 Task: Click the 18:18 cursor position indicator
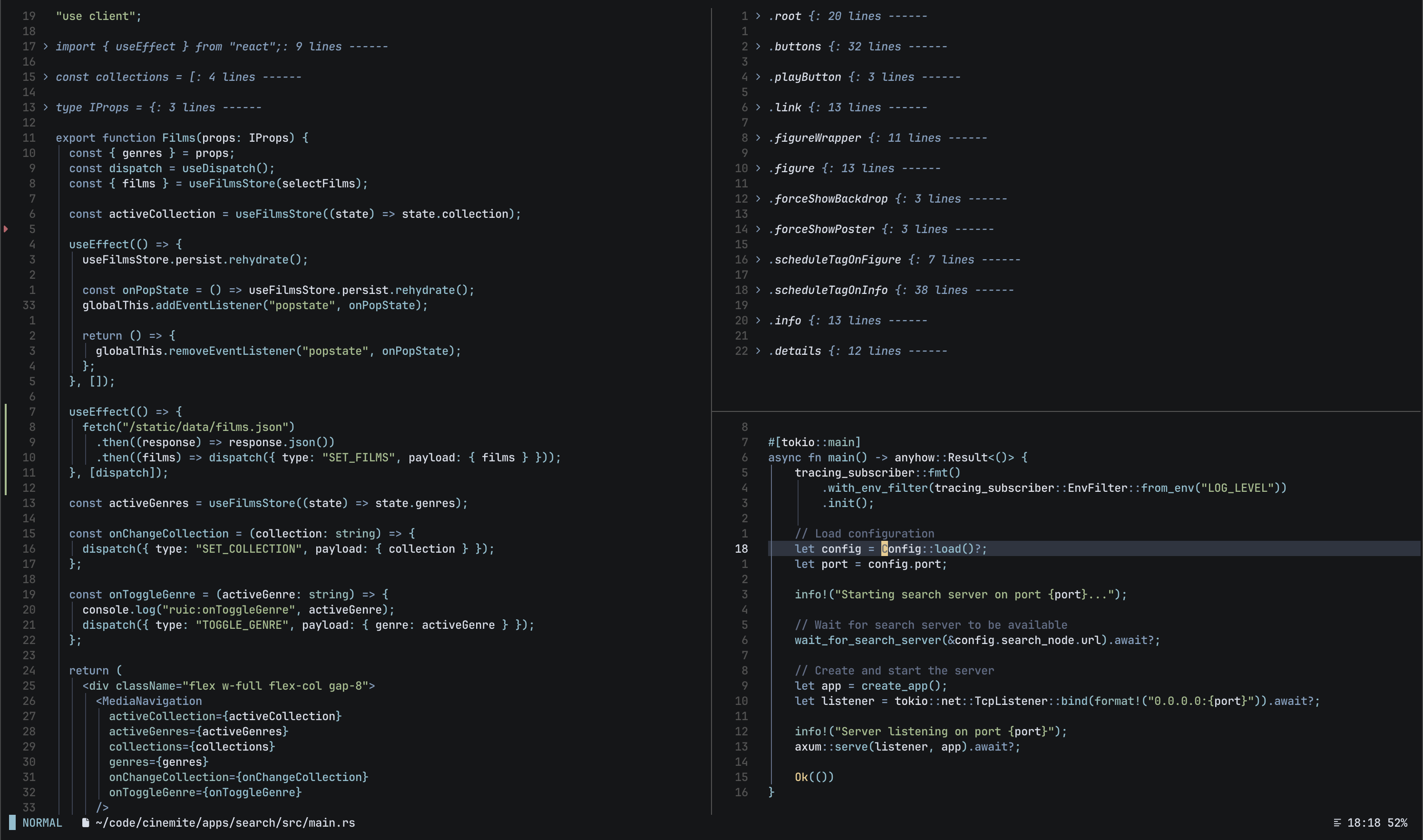[1363, 822]
